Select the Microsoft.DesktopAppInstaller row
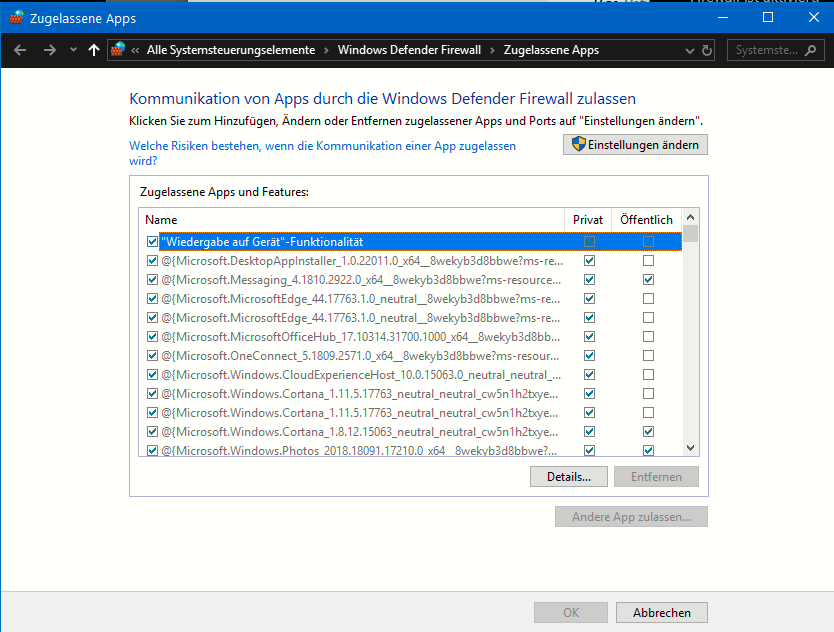The image size is (834, 632). coord(410,261)
